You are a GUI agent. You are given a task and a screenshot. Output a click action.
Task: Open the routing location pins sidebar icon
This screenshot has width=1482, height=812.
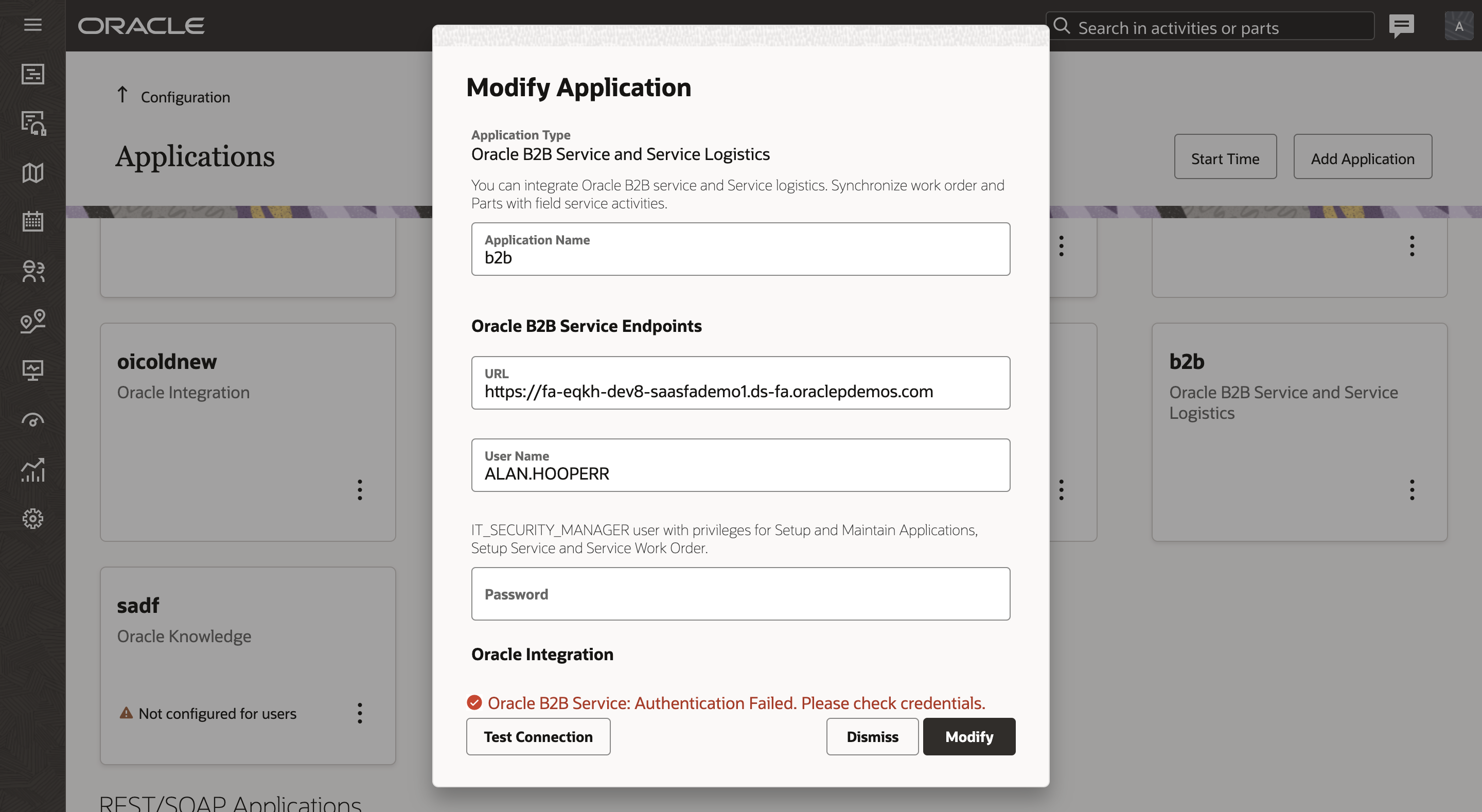(33, 321)
